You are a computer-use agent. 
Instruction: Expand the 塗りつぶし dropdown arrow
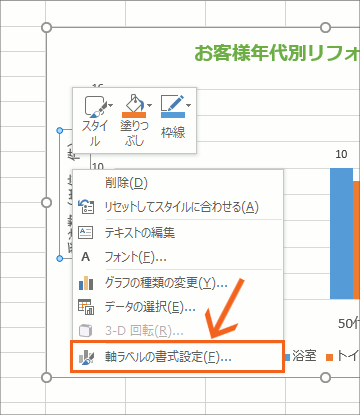point(149,105)
